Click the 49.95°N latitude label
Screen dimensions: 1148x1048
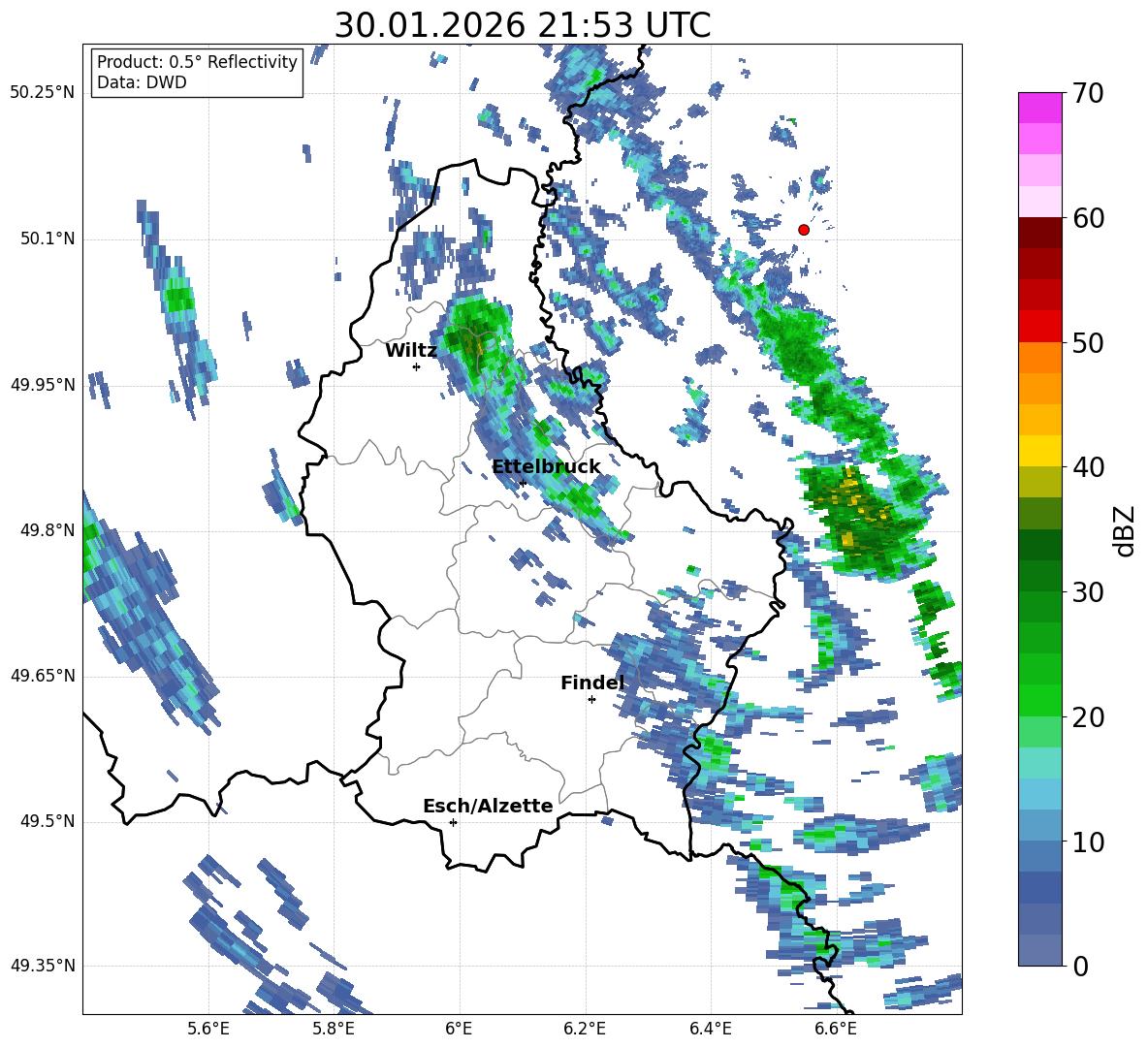click(43, 386)
